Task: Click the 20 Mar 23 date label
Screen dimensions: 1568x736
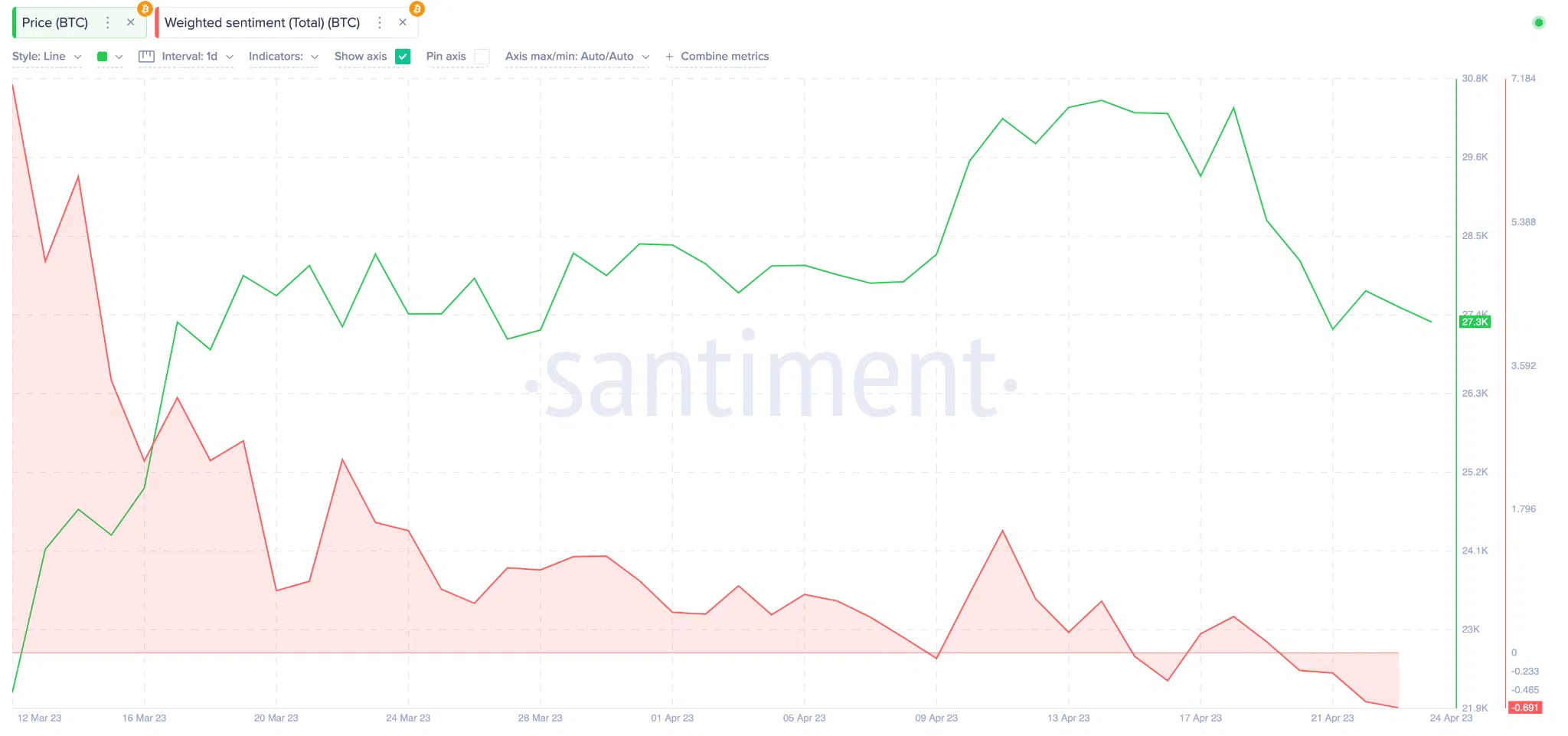Action: 276,718
